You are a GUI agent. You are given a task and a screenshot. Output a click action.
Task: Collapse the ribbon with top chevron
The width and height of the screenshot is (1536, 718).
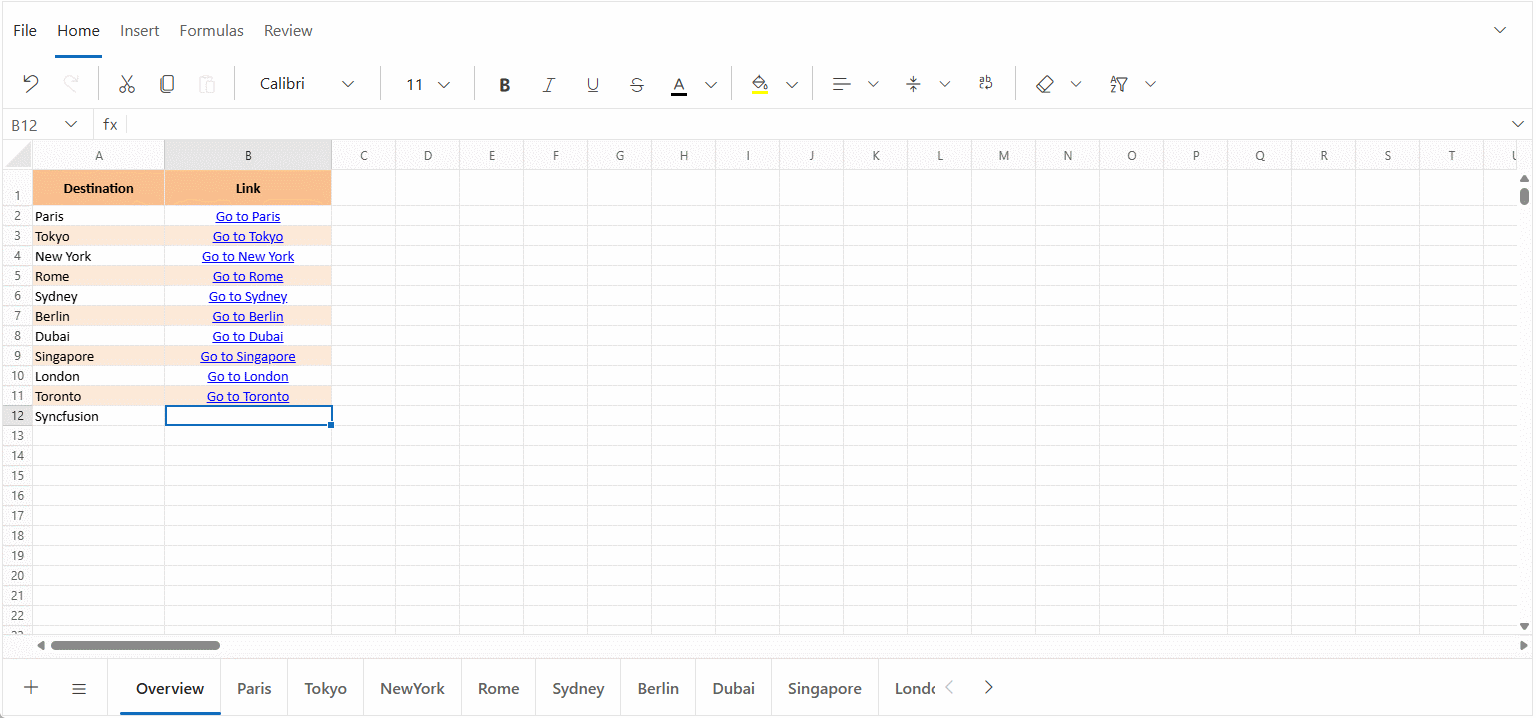click(1500, 30)
